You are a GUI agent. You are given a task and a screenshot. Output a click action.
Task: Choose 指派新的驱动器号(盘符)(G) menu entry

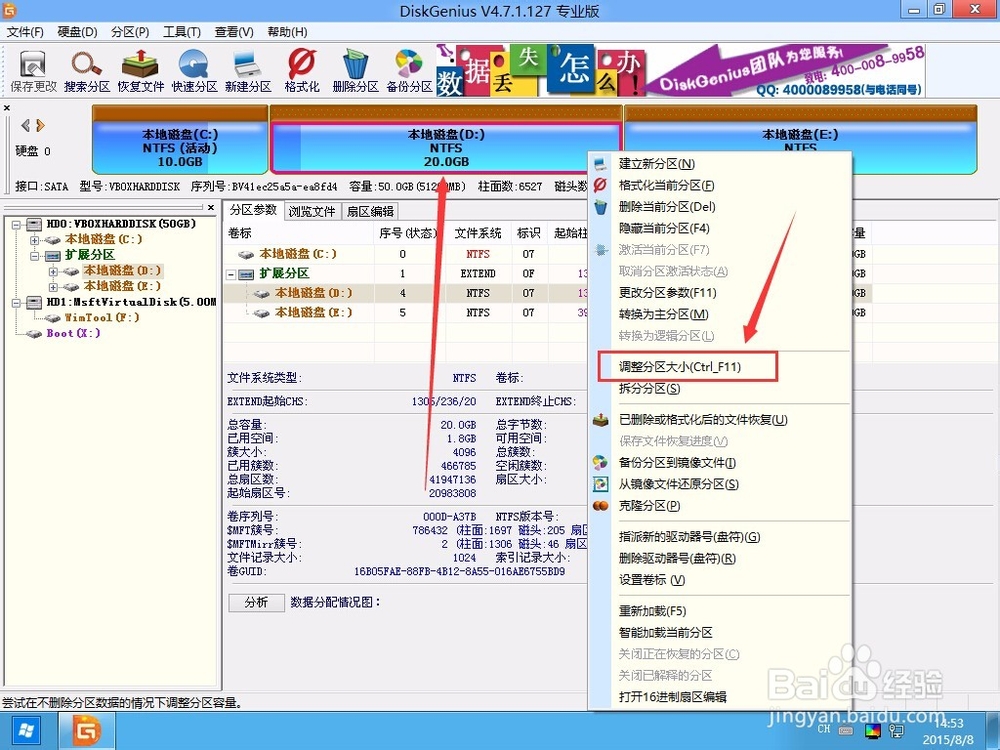tap(719, 537)
